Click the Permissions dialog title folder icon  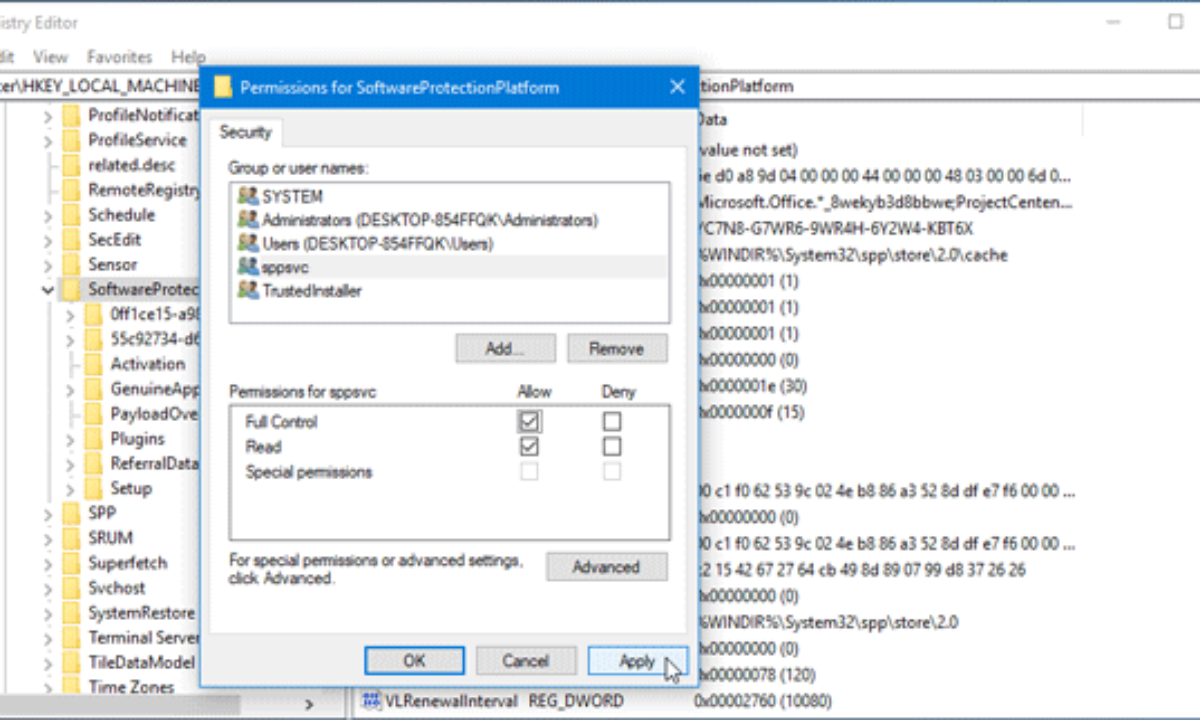pos(223,87)
